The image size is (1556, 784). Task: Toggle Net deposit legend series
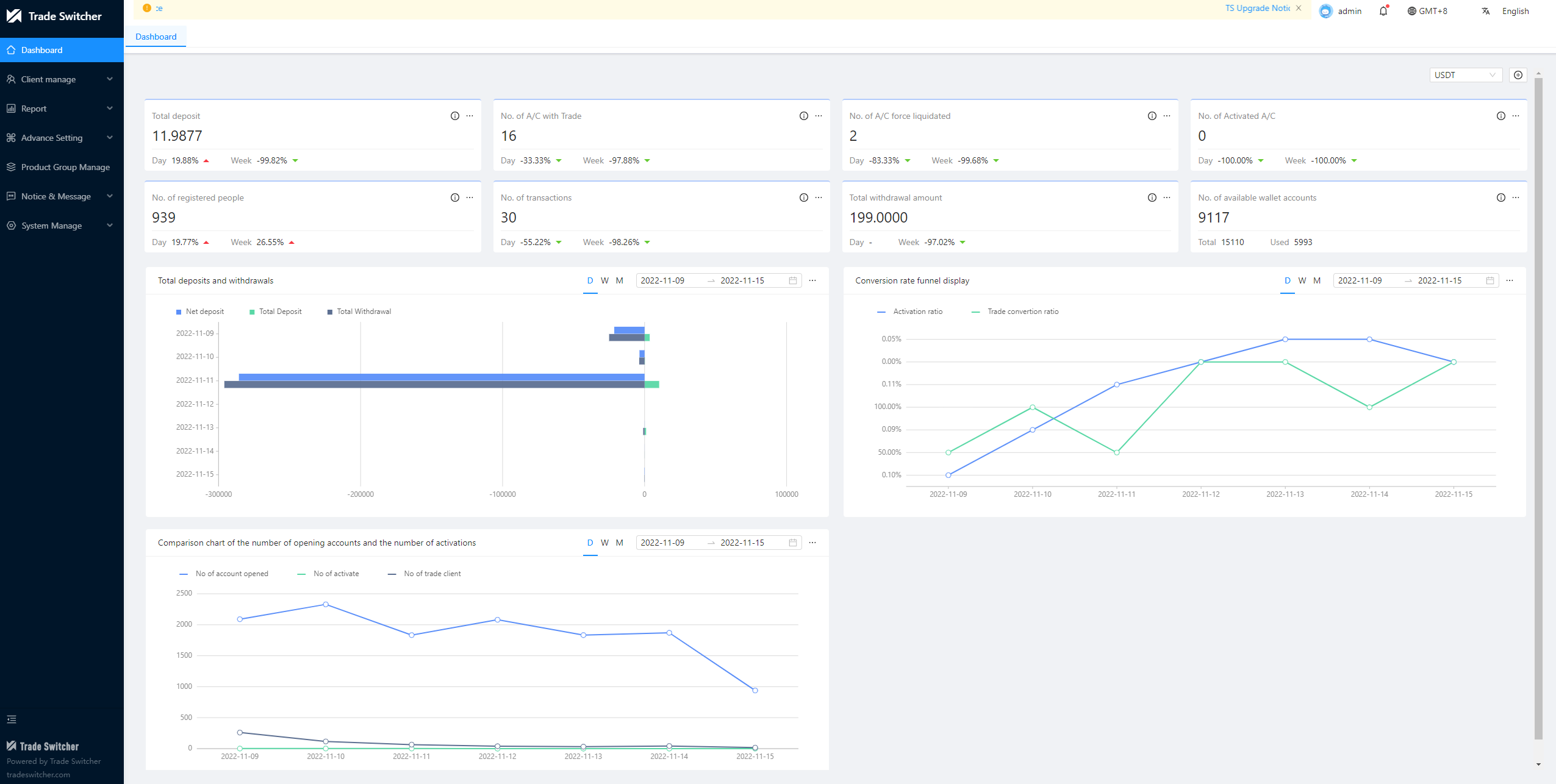(200, 312)
